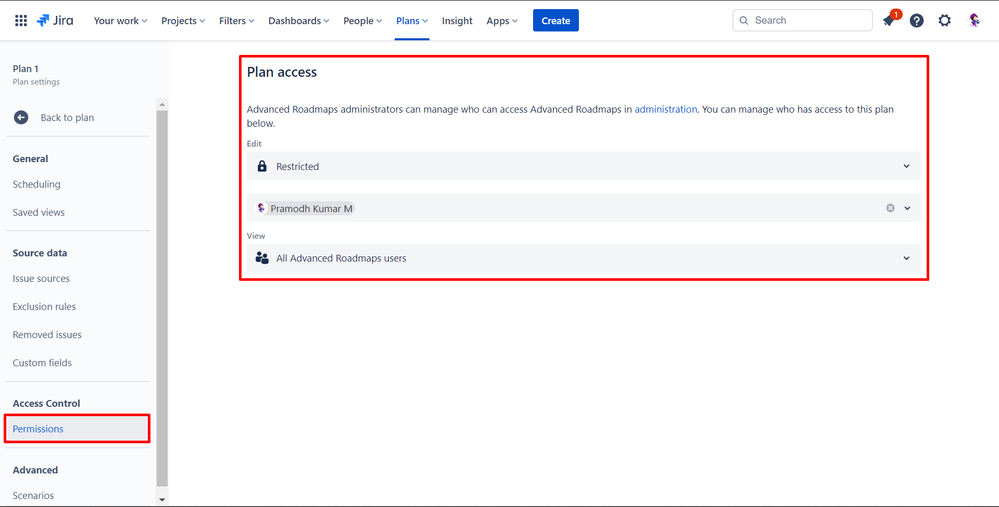Open the settings gear icon
The image size is (999, 507).
pos(945,20)
